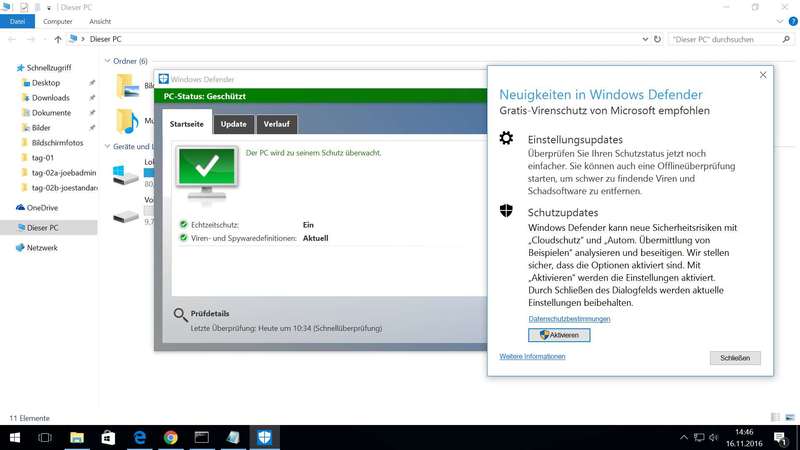Image resolution: width=800 pixels, height=450 pixels.
Task: Select the Startseite tab in Defender
Action: pos(187,124)
